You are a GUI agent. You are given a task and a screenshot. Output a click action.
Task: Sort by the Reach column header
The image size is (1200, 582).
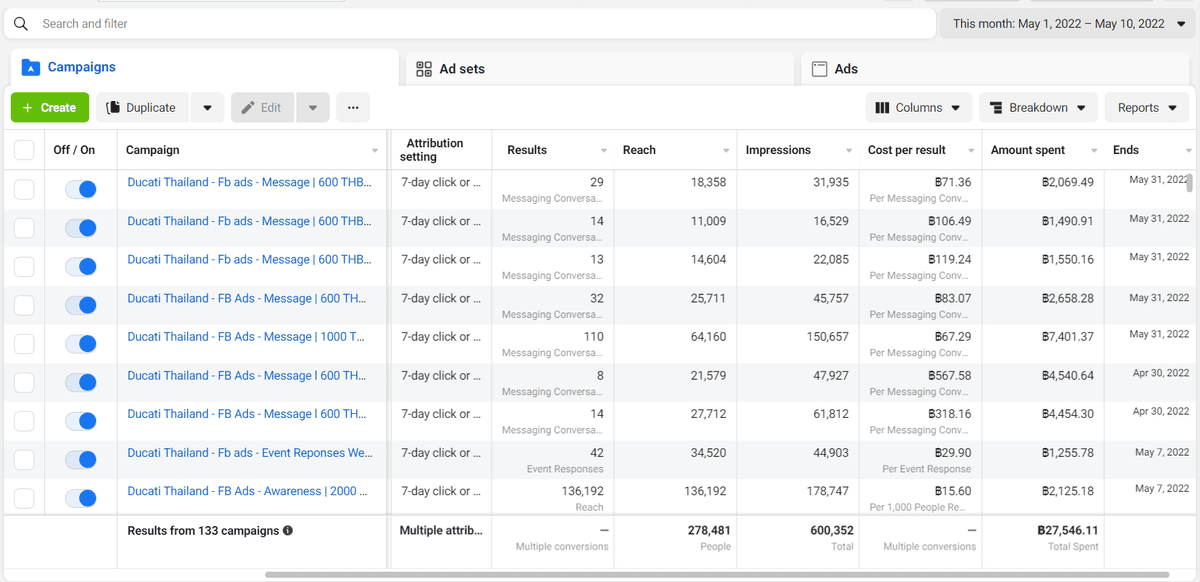[675, 150]
